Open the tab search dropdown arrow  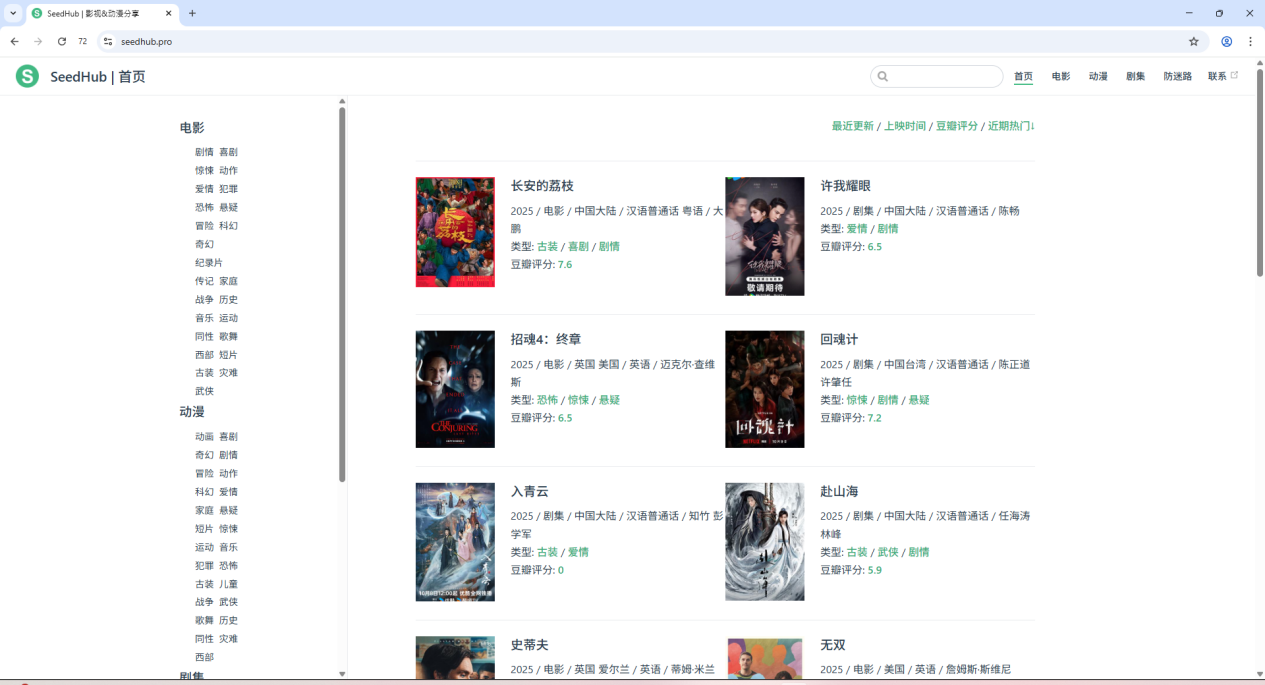(x=13, y=13)
